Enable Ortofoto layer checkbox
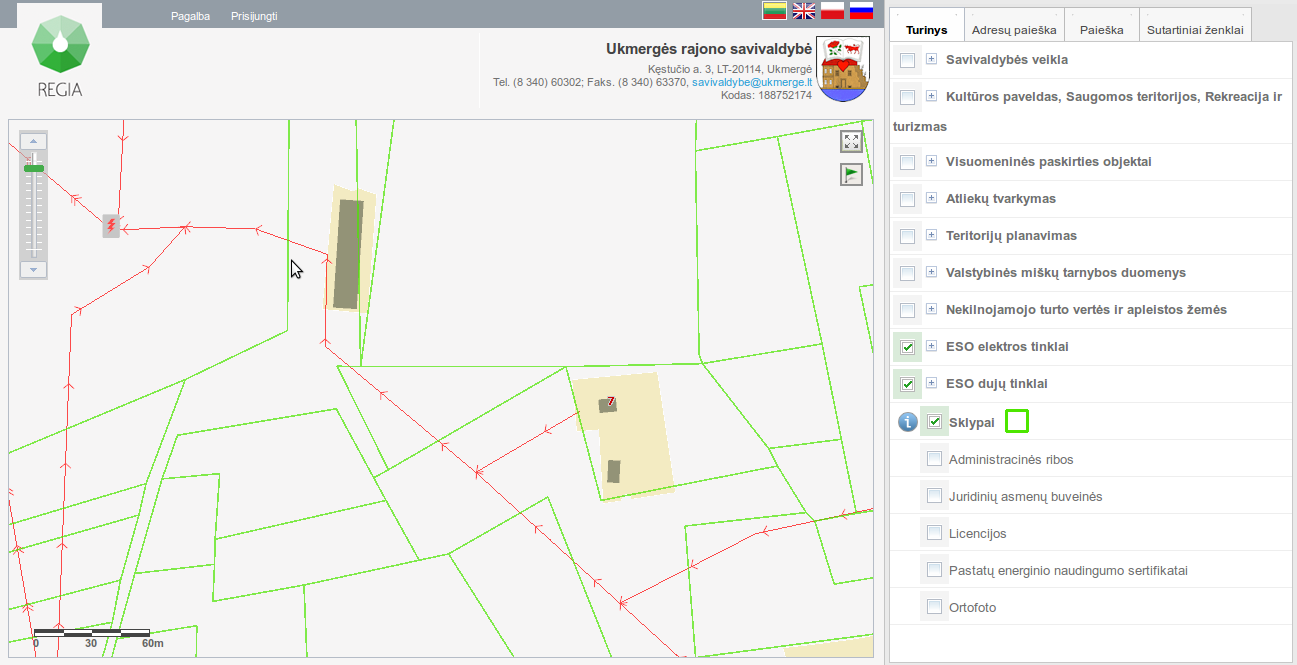Viewport: 1297px width, 665px height. 934,607
